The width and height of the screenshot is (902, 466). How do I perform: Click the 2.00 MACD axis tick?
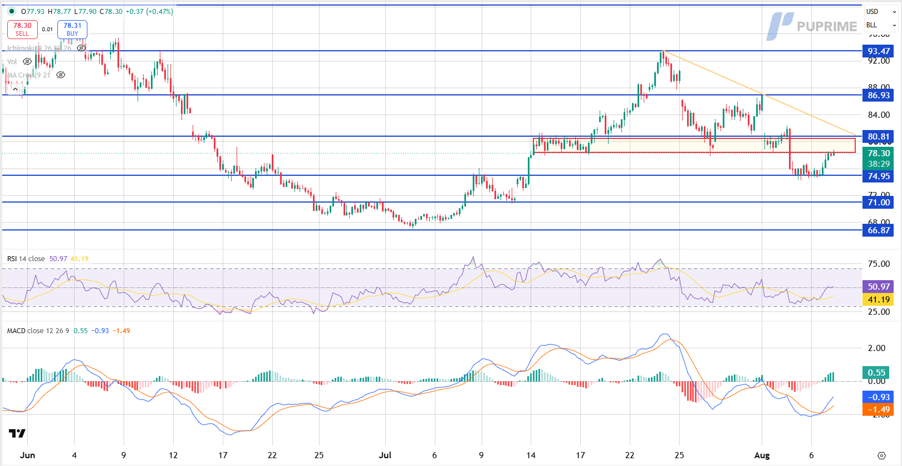(877, 348)
